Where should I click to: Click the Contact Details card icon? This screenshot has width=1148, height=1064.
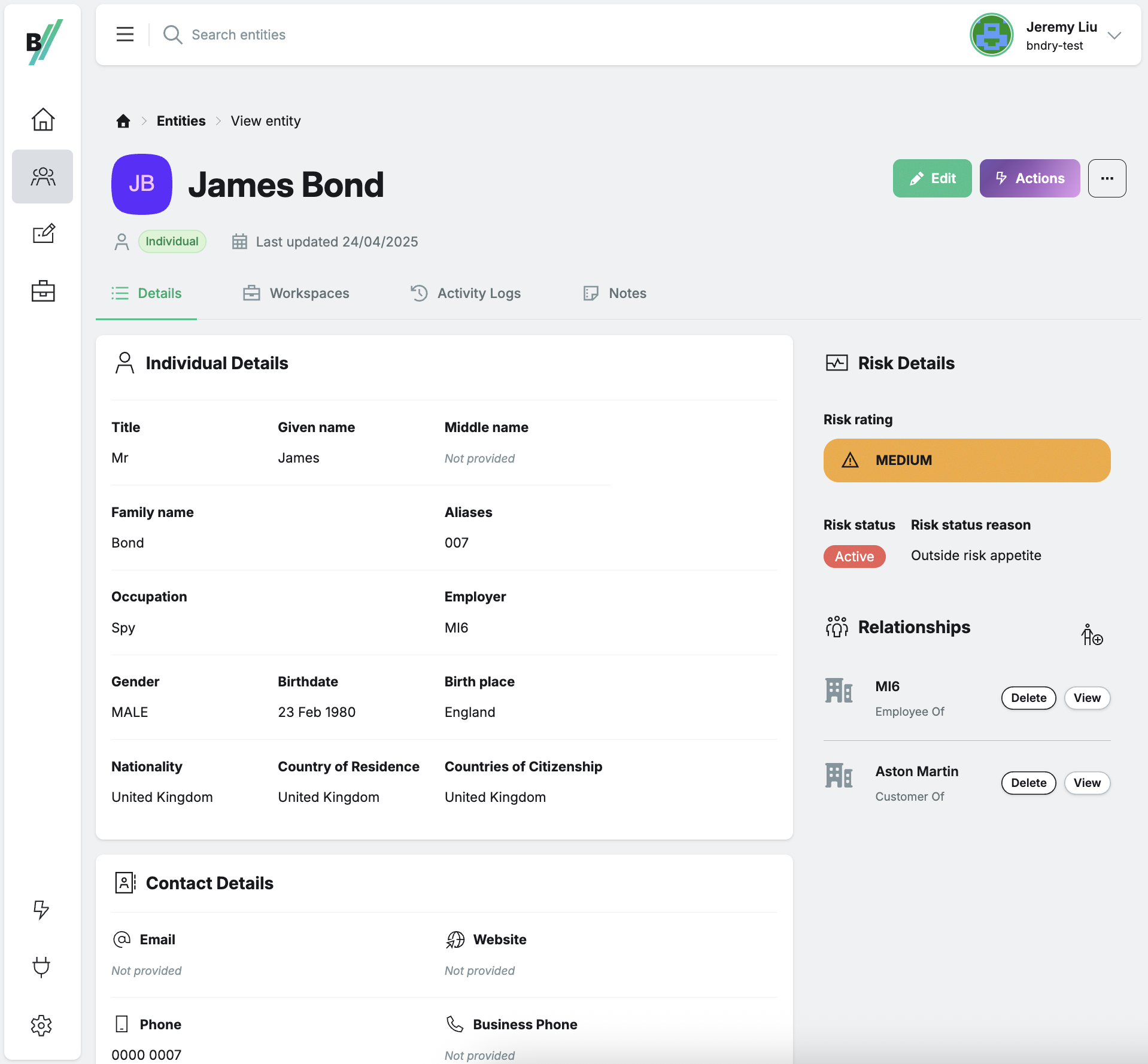(125, 883)
